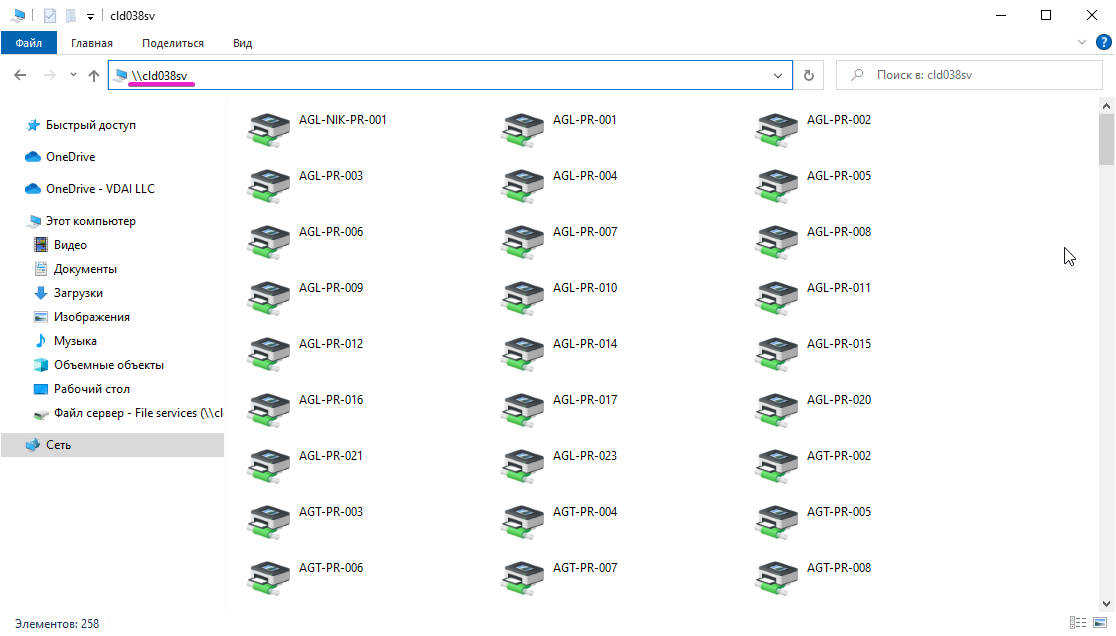The height and width of the screenshot is (636, 1116).
Task: Open the Help question mark icon
Action: pos(1103,43)
